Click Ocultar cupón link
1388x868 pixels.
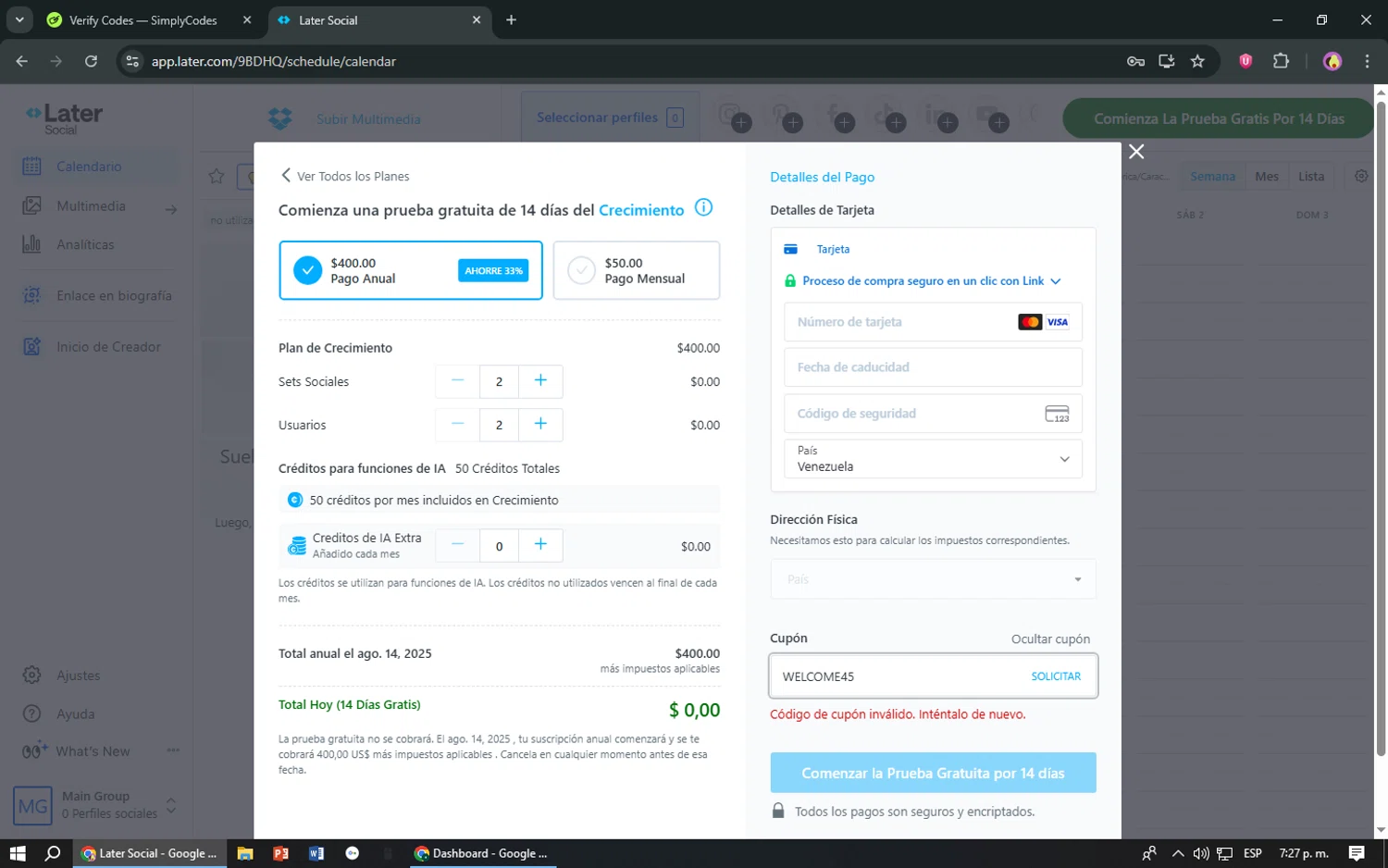(x=1050, y=639)
